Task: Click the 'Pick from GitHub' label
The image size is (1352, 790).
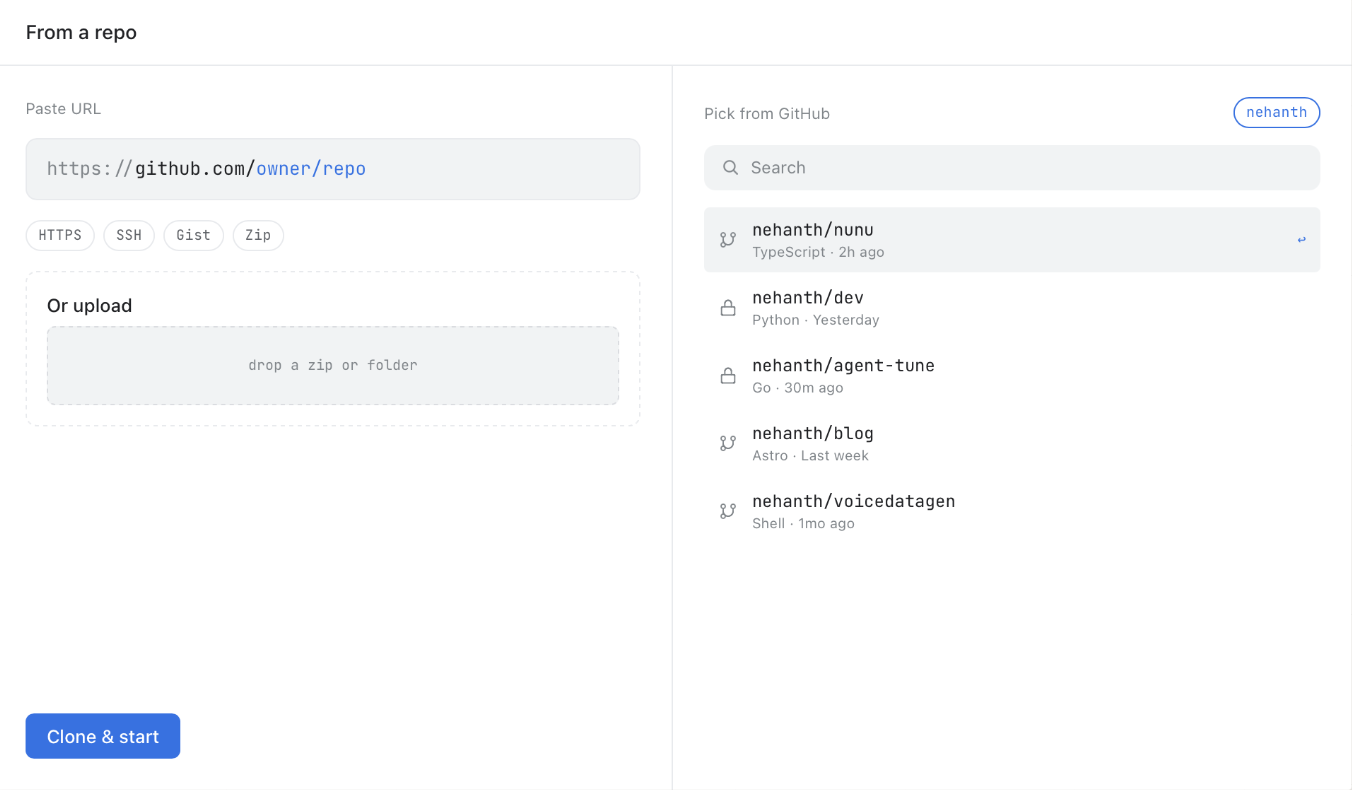Action: 767,114
